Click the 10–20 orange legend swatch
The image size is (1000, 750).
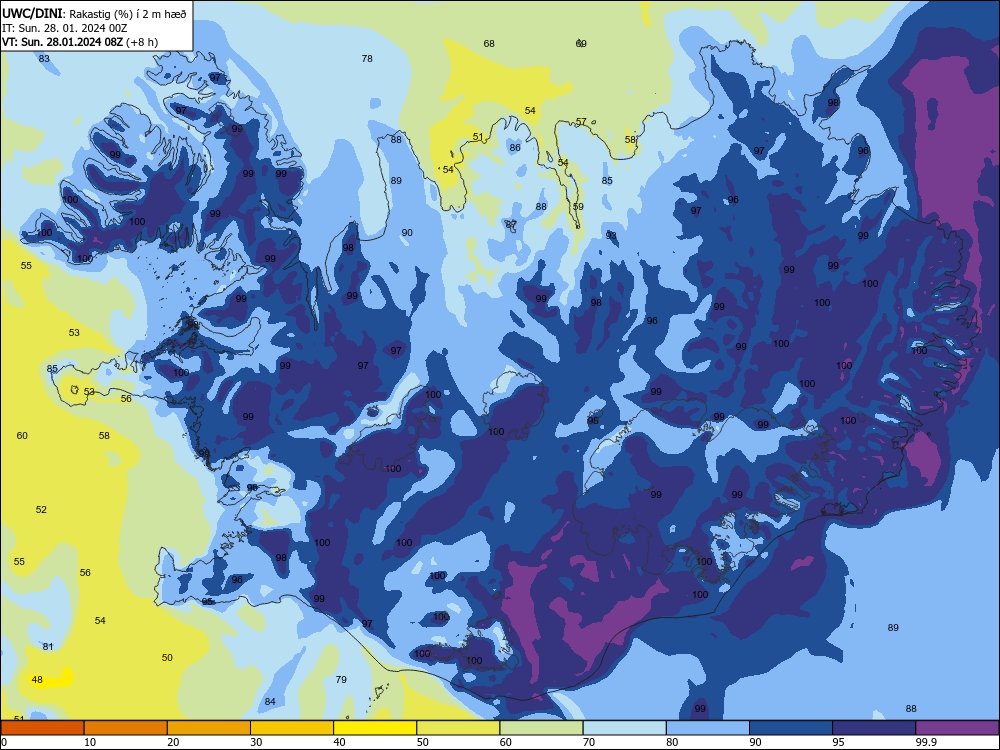[126, 728]
